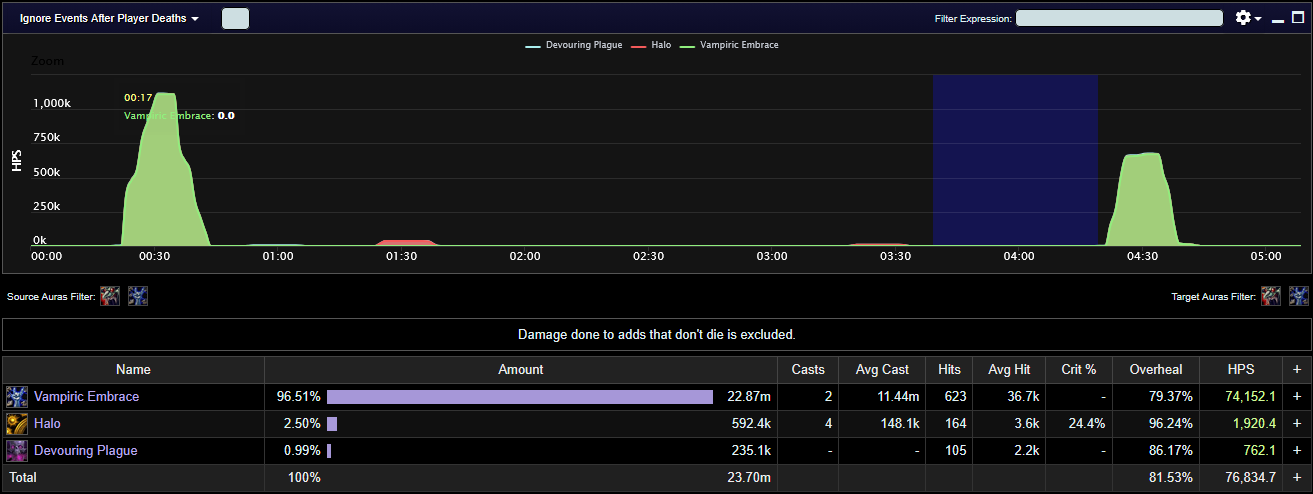This screenshot has height=494, width=1313.
Task: Click second Target Auras Filter icon
Action: (x=1298, y=296)
